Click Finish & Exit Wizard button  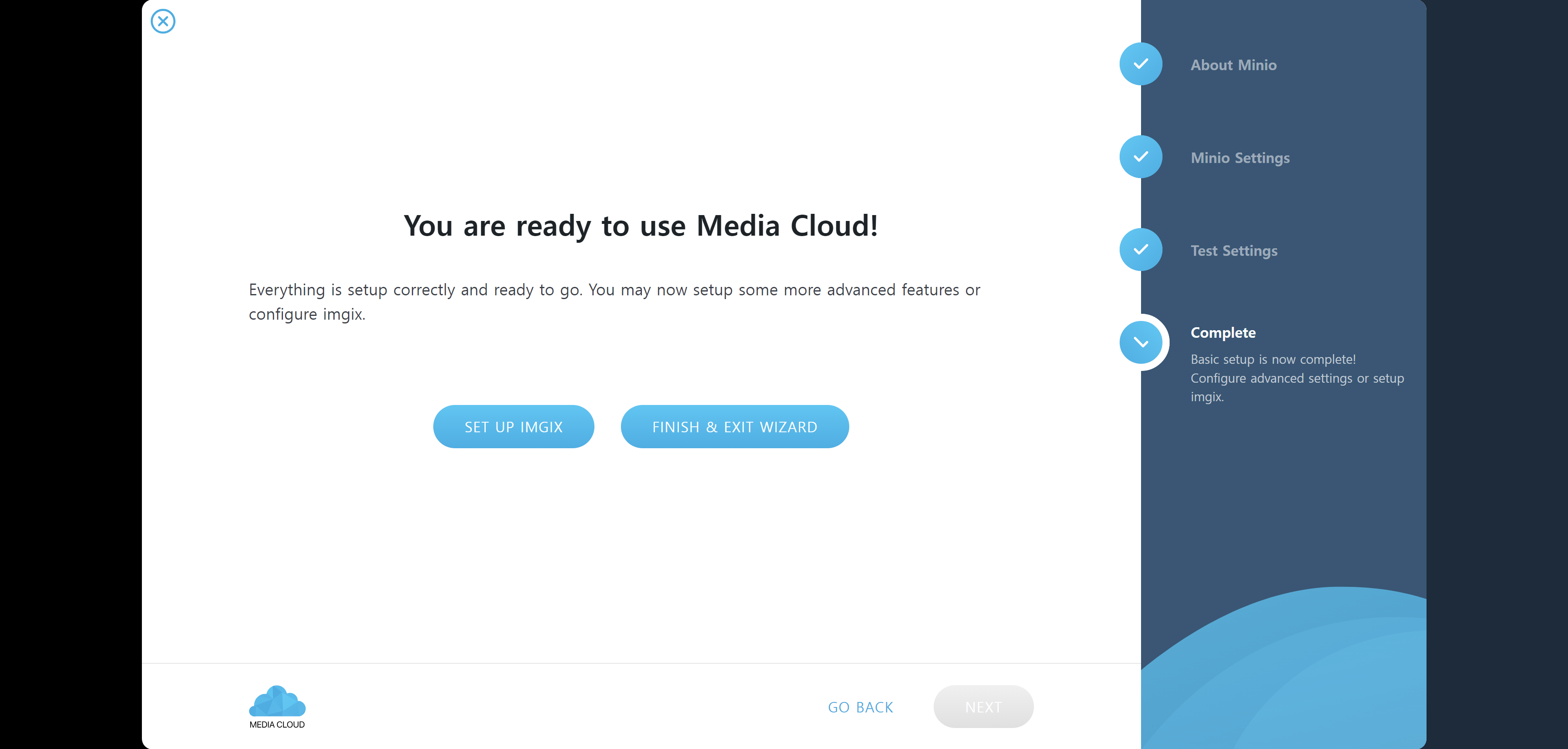click(734, 427)
